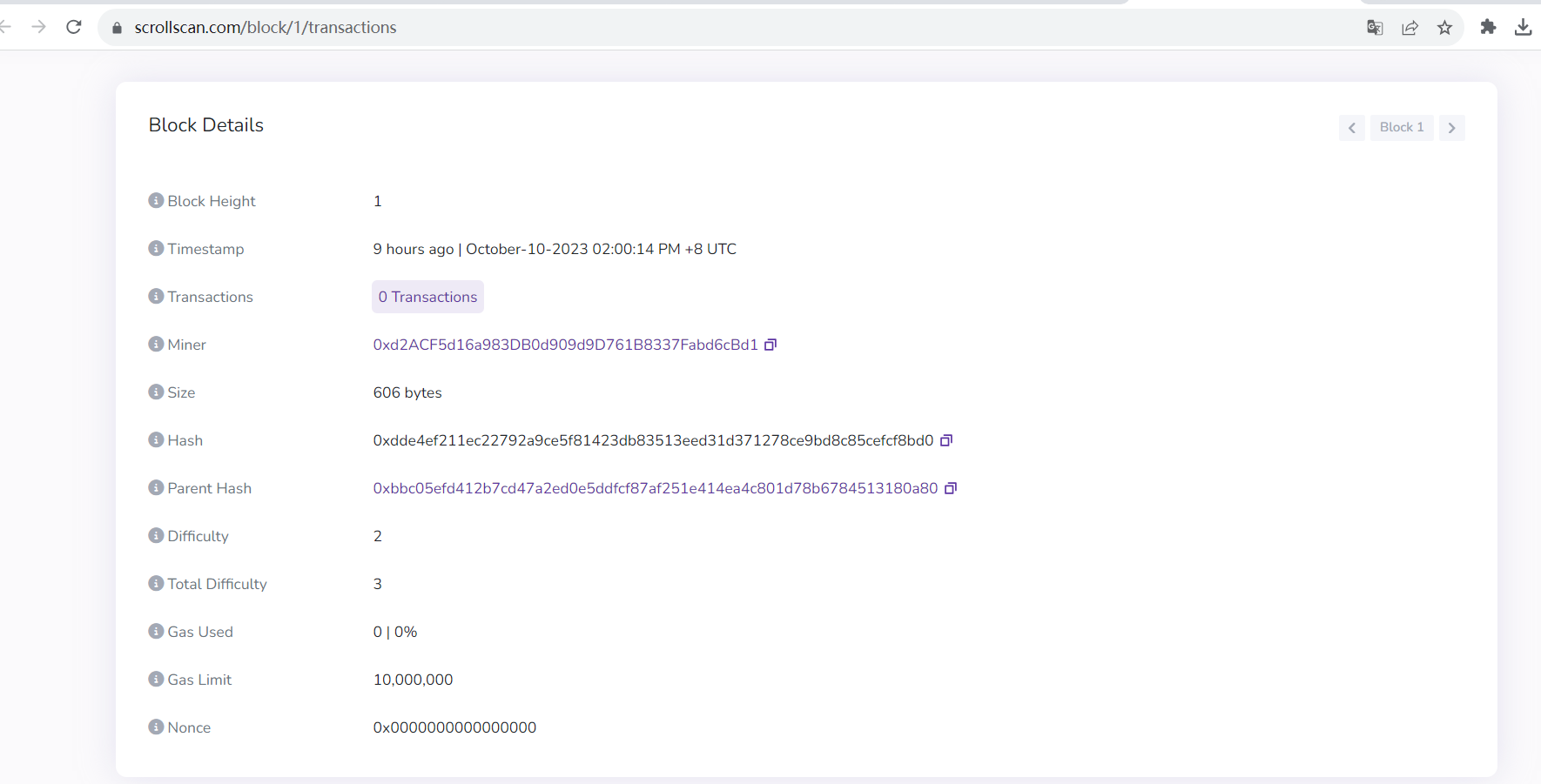Open the extensions puzzle icon
Image resolution: width=1541 pixels, height=784 pixels.
[1488, 27]
